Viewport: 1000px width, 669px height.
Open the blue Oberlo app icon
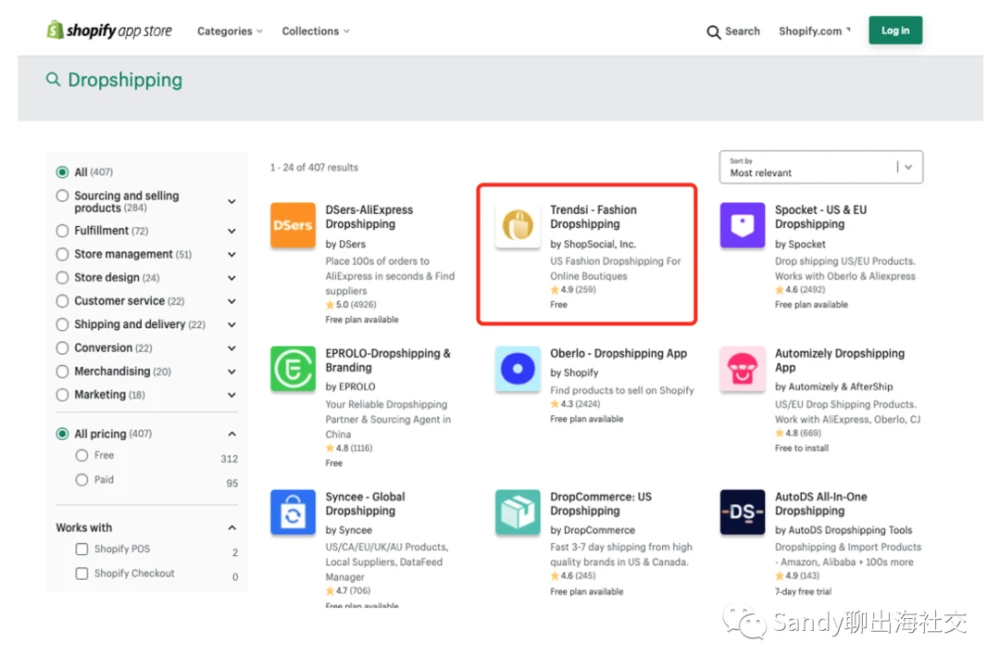(517, 369)
